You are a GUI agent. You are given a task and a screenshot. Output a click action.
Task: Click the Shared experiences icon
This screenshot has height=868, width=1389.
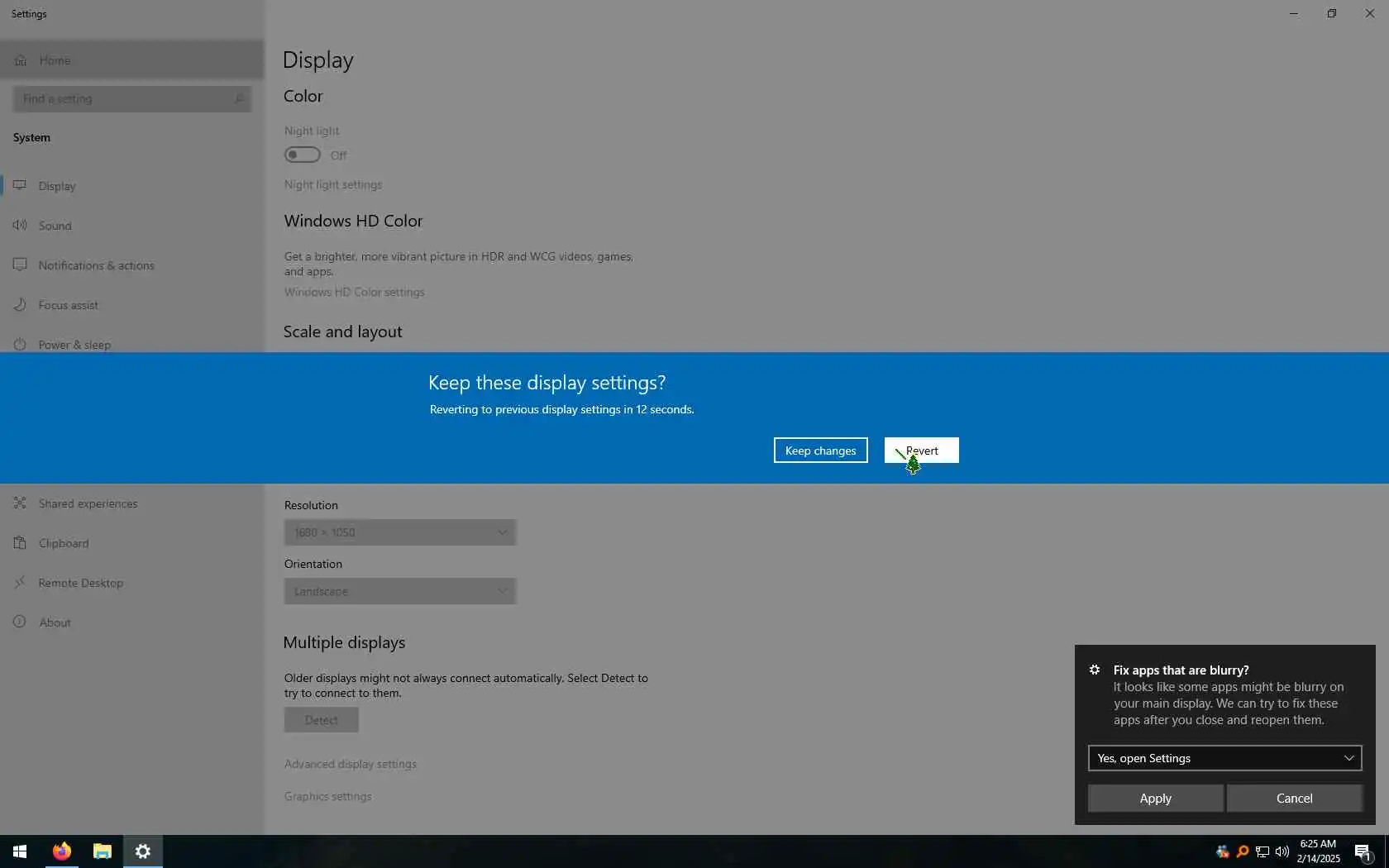pos(20,503)
